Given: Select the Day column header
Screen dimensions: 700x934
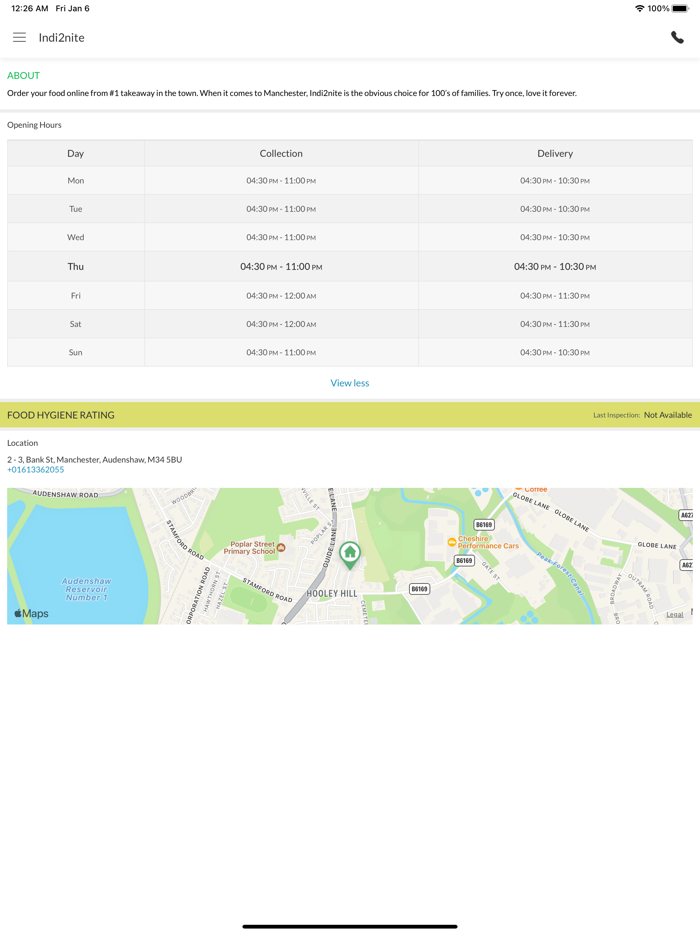Looking at the screenshot, I should coord(76,153).
